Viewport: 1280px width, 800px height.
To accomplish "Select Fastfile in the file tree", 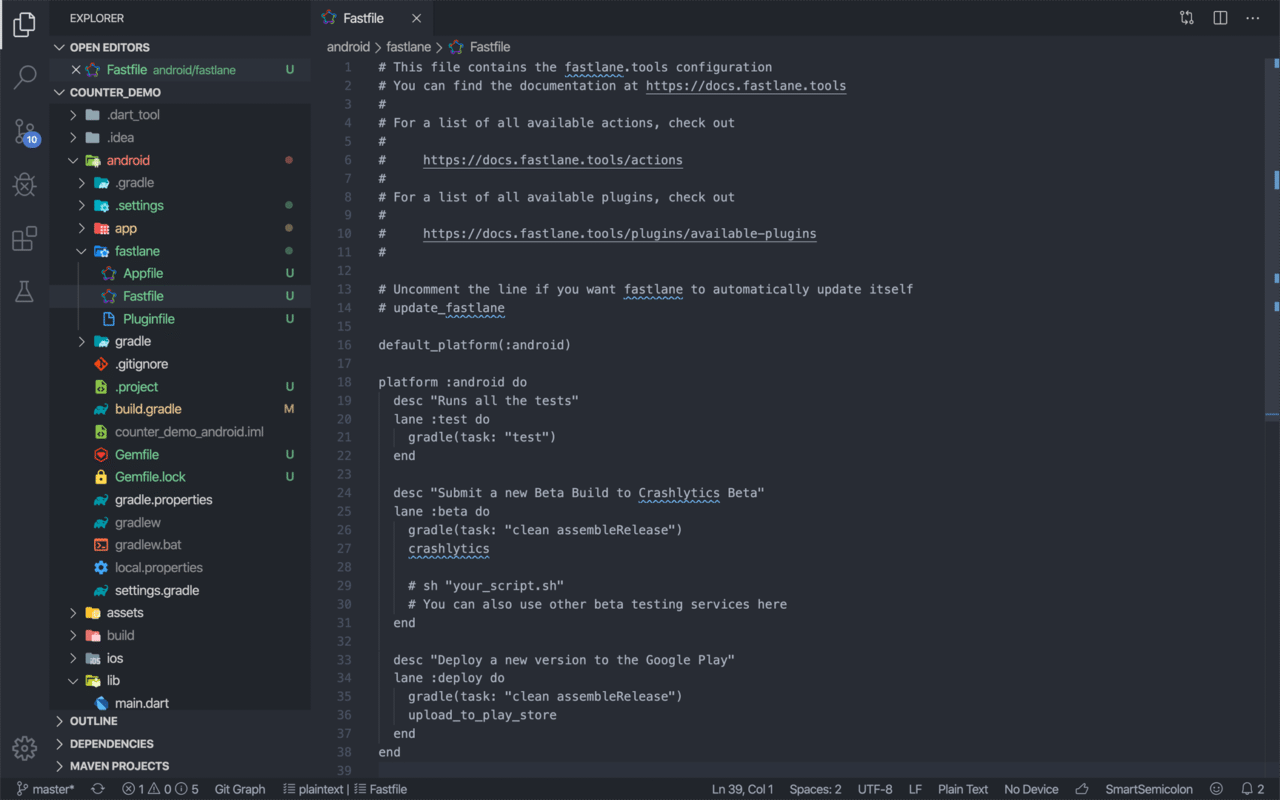I will click(180, 296).
